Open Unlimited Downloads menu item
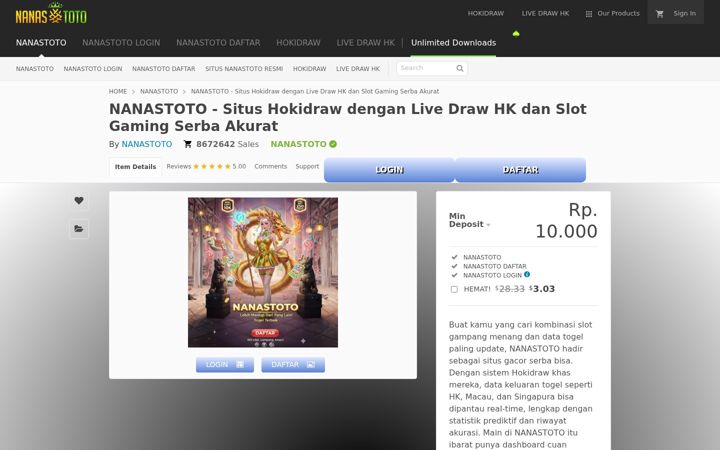720x450 pixels. pyautogui.click(x=453, y=43)
